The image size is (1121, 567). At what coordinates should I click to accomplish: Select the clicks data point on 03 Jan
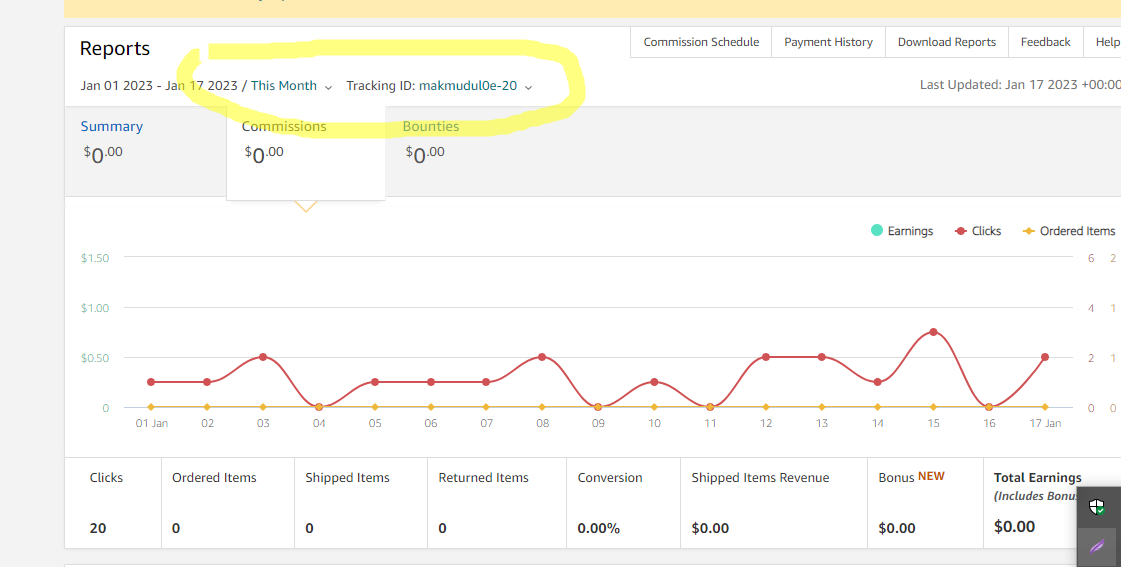[x=263, y=357]
